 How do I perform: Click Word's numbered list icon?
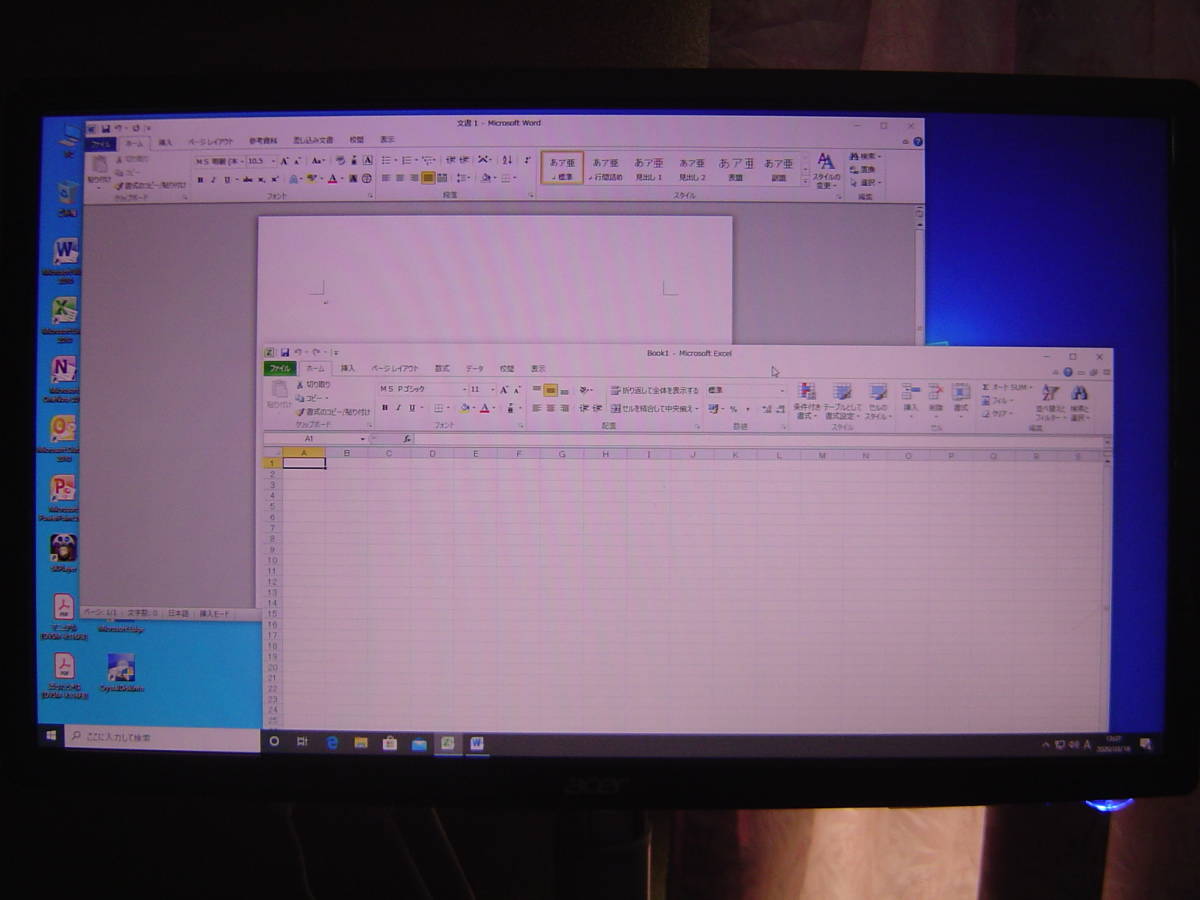point(407,160)
